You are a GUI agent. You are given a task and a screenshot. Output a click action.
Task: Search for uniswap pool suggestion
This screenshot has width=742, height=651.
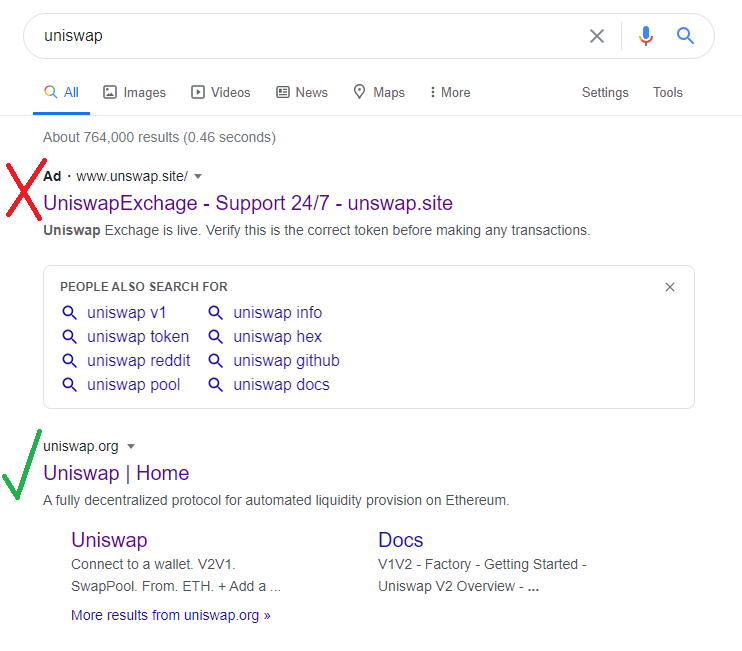133,385
